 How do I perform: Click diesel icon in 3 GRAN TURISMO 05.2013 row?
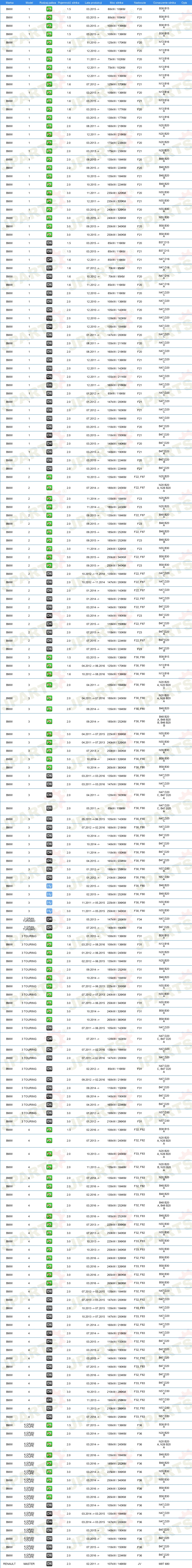tap(49, 919)
